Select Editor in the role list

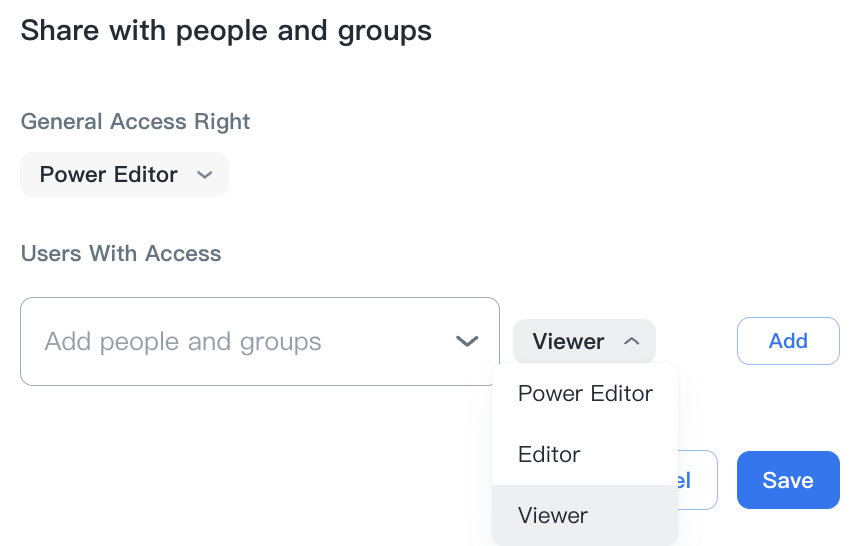click(x=549, y=455)
